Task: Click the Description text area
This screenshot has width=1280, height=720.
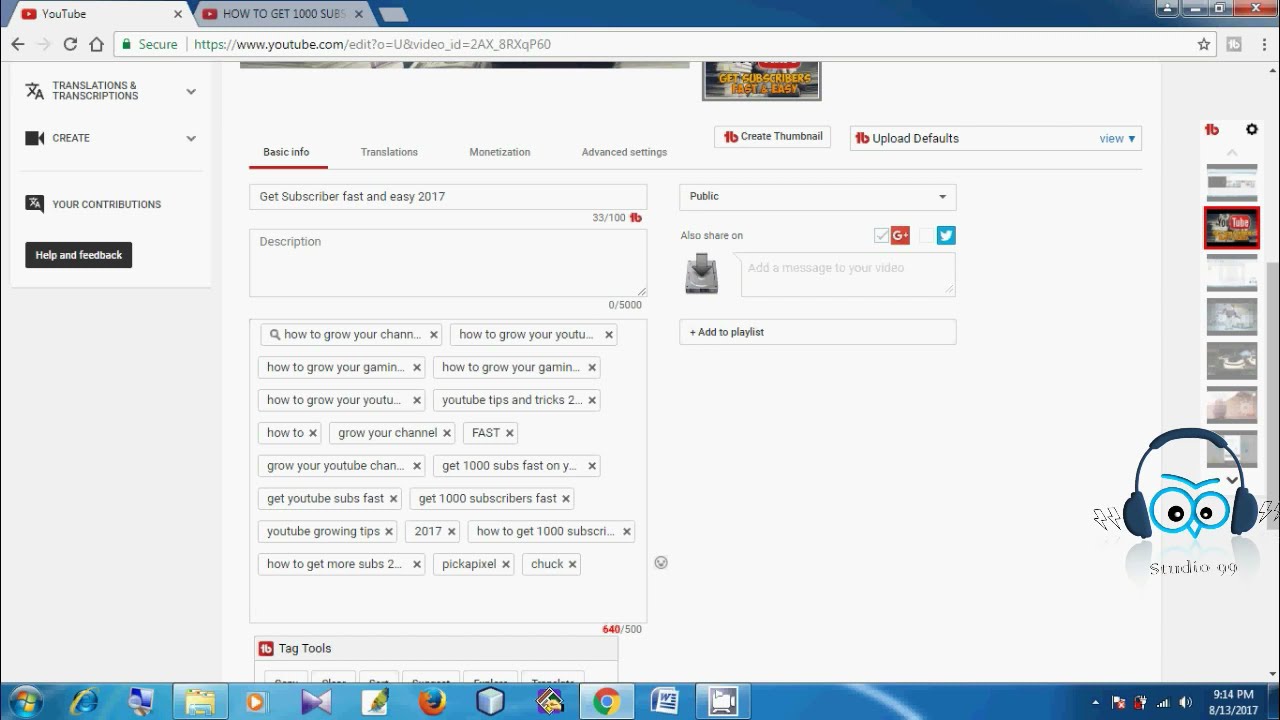Action: [448, 263]
